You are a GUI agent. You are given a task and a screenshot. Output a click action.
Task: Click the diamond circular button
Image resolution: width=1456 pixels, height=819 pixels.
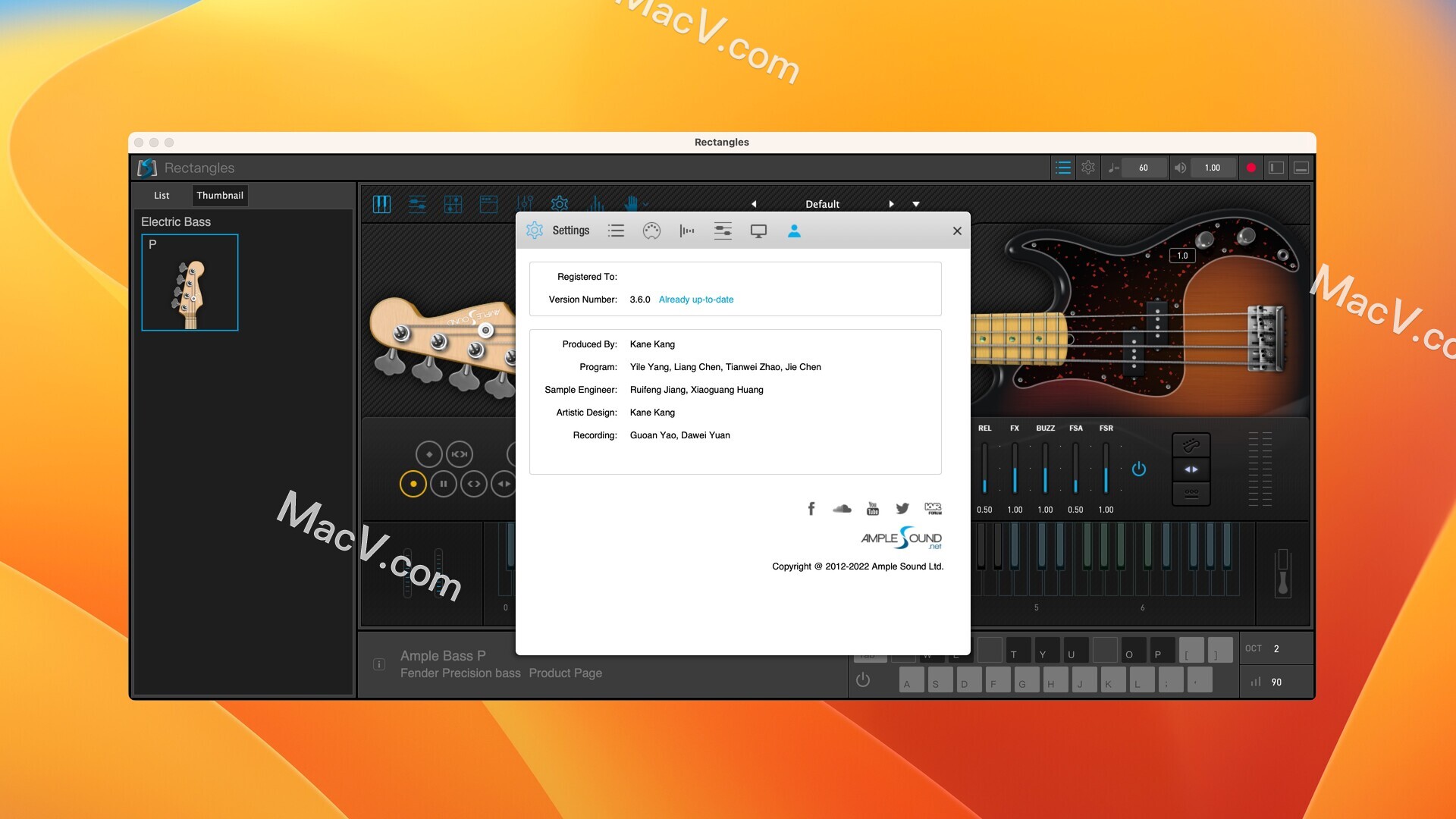click(429, 454)
